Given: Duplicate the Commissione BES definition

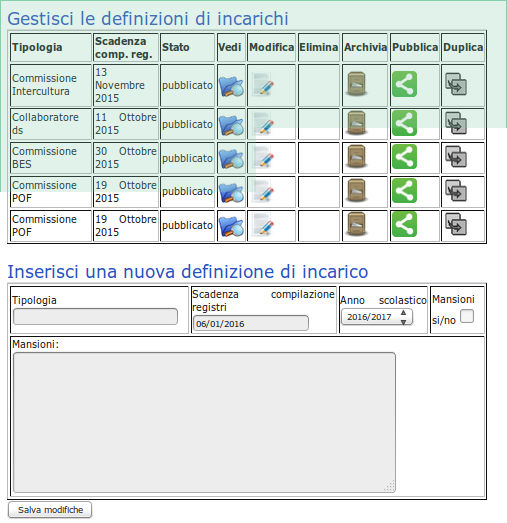Looking at the screenshot, I should (x=456, y=157).
